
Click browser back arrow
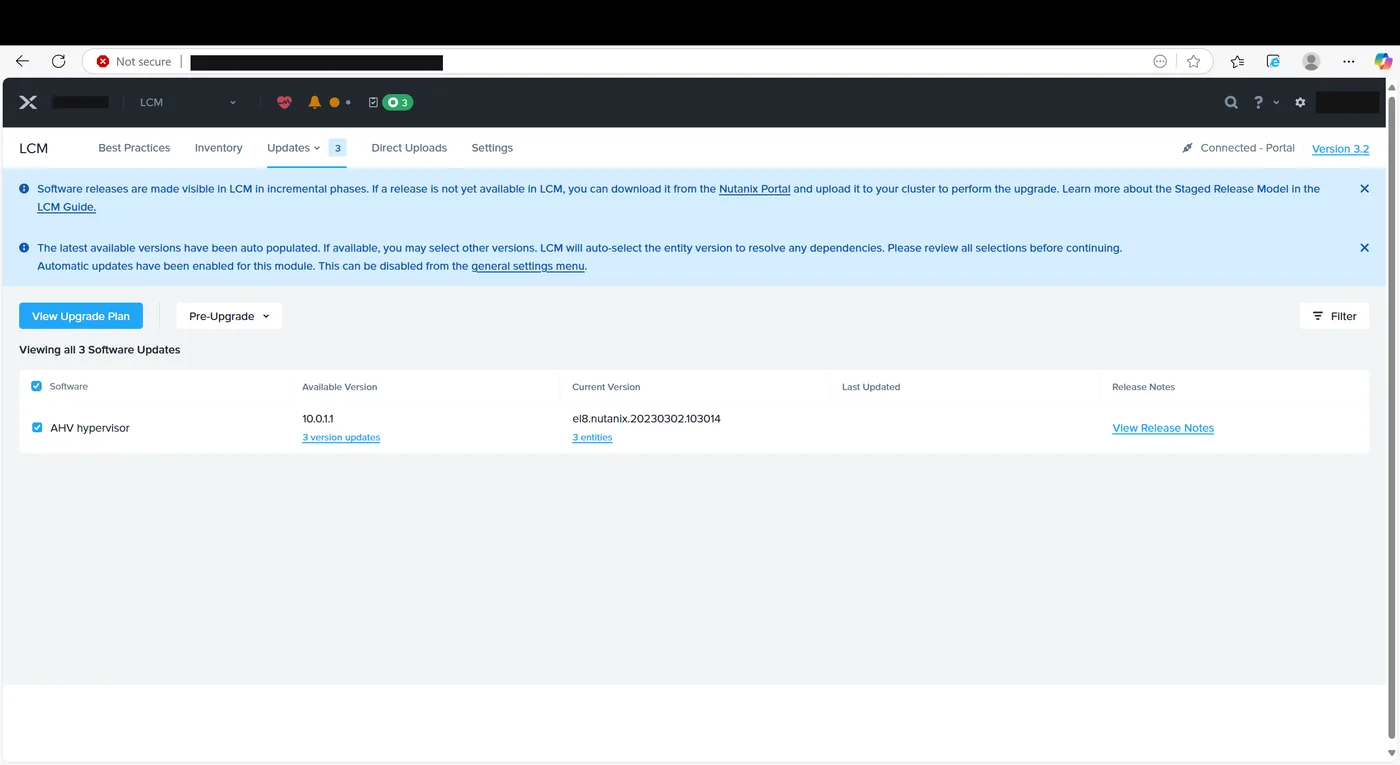click(22, 61)
